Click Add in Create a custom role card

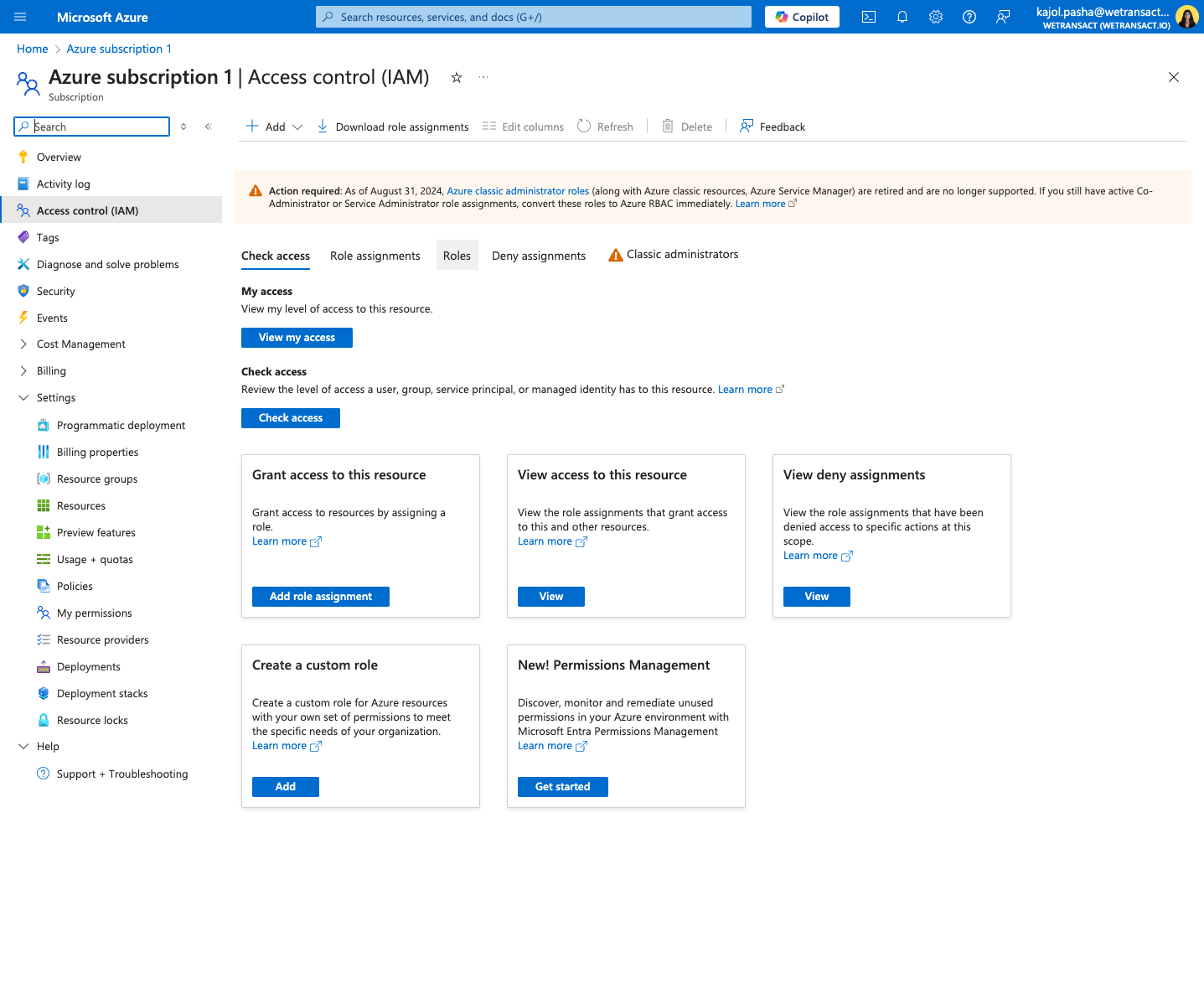[x=286, y=787]
